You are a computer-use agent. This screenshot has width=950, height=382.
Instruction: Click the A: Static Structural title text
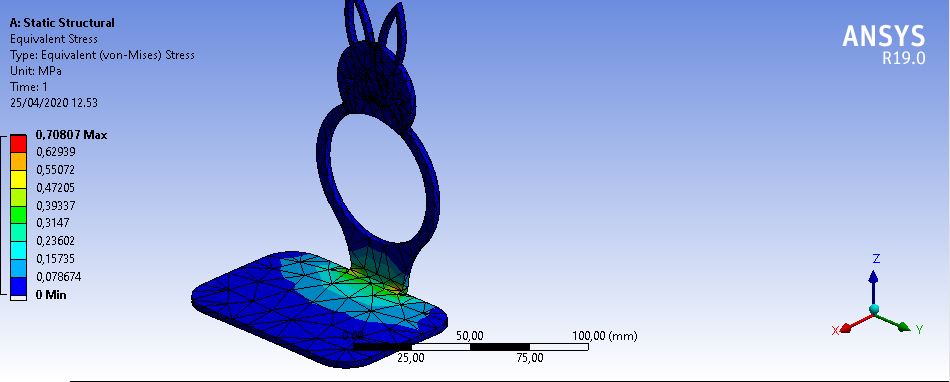tap(62, 23)
